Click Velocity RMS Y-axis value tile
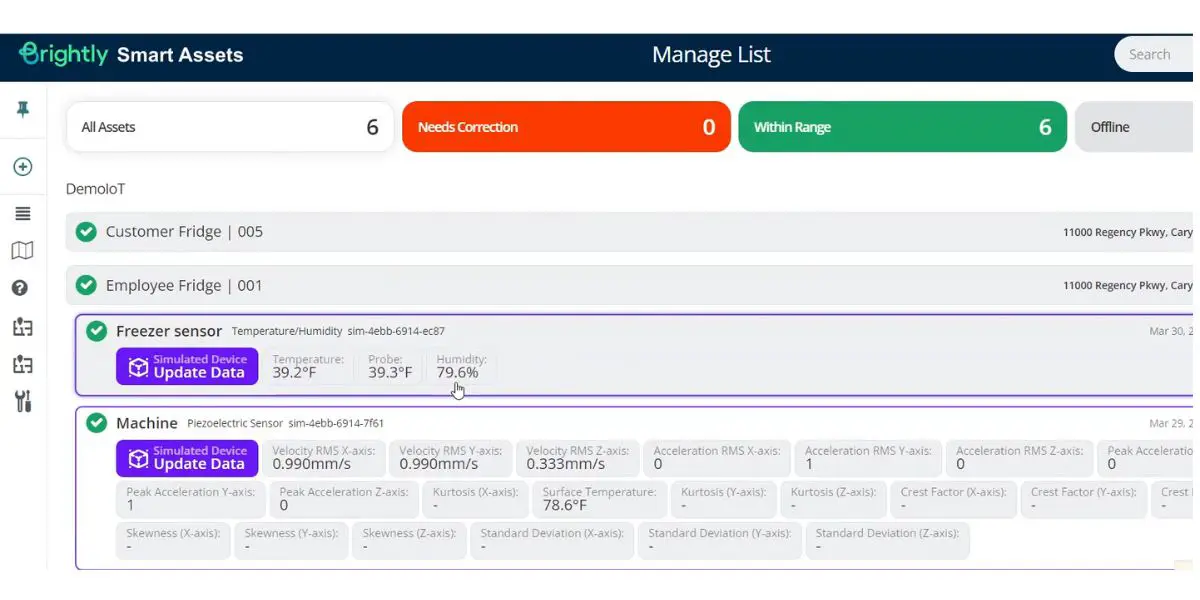This screenshot has height=600, width=1200. coord(451,458)
